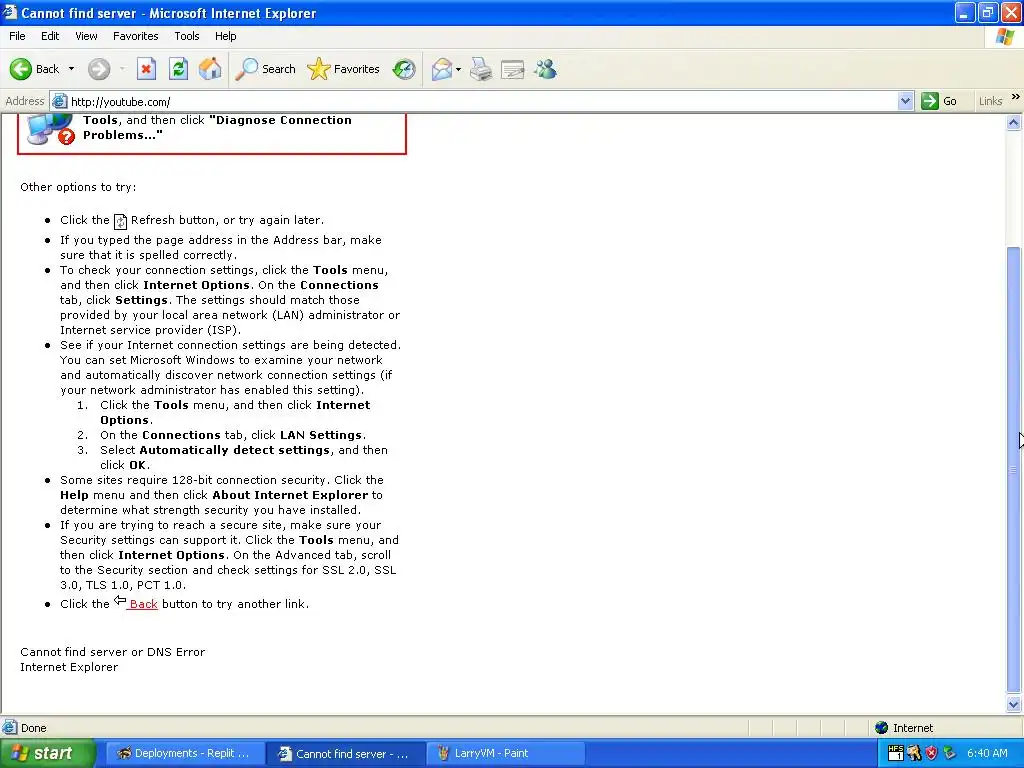
Task: Click "Other options to try:" text
Action: [78, 187]
